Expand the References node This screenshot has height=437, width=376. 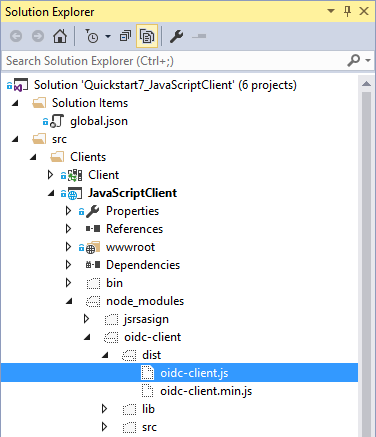point(68,229)
